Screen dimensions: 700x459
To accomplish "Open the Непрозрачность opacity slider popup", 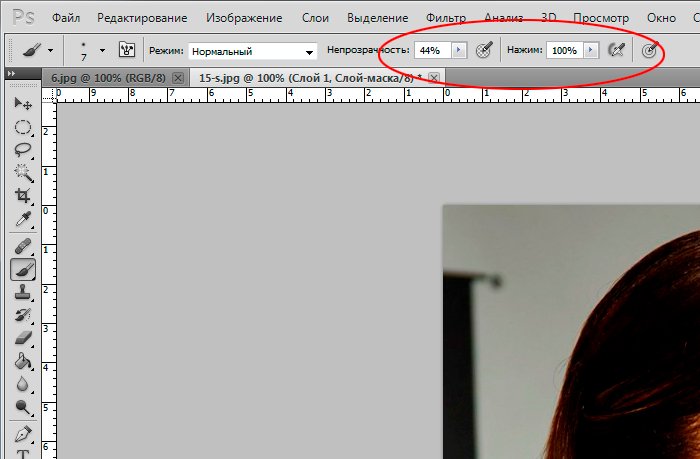I will point(458,50).
